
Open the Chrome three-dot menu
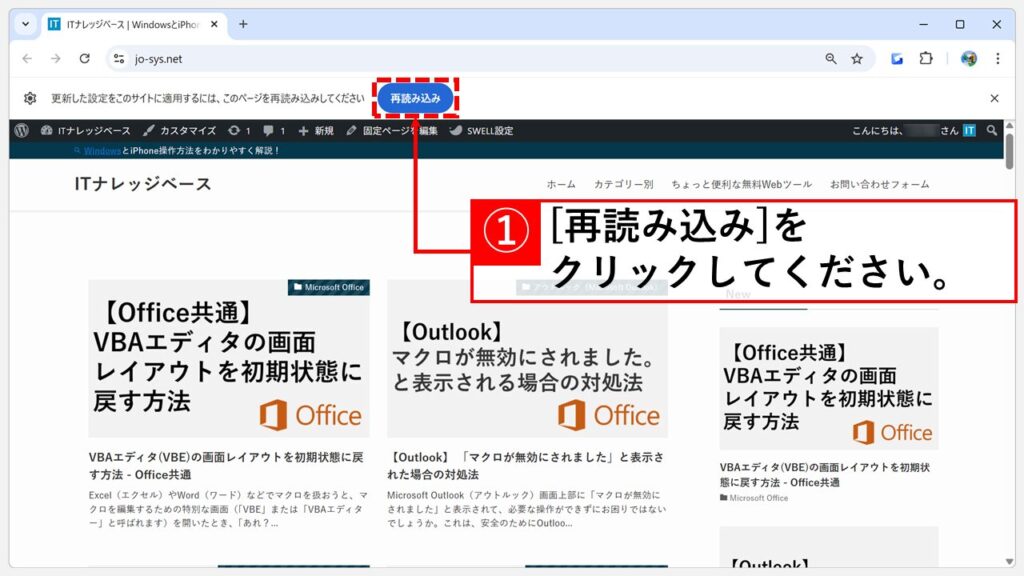[997, 59]
